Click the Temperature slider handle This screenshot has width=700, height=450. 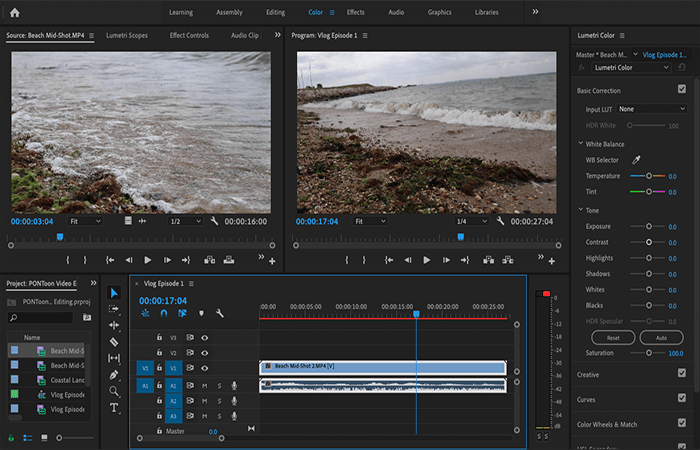pos(649,176)
